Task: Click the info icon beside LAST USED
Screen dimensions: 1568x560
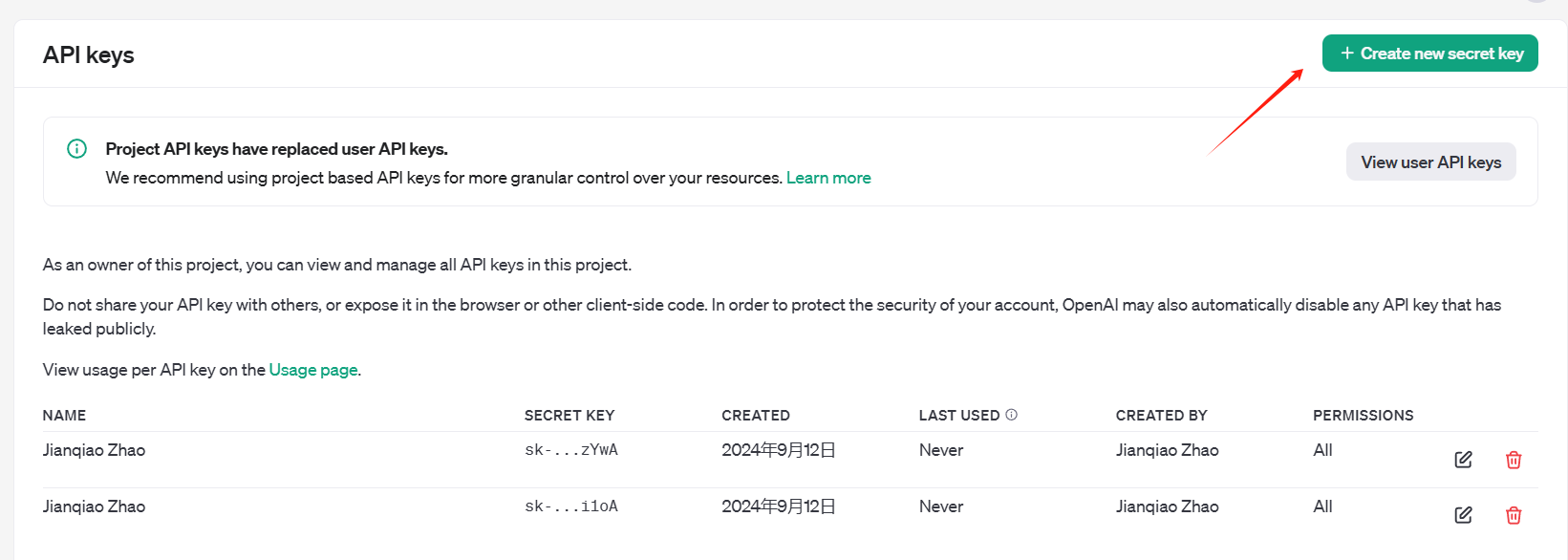Action: click(1011, 415)
